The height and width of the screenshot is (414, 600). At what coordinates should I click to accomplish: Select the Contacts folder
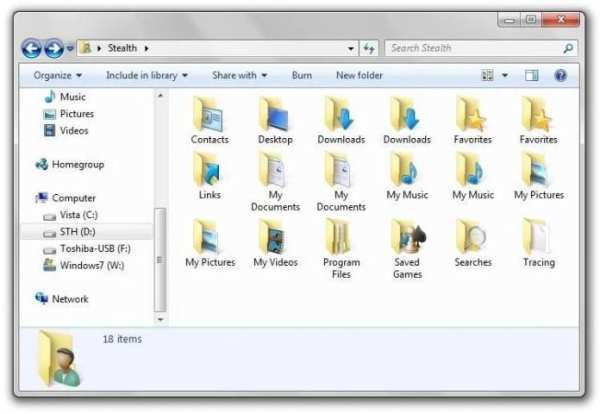pyautogui.click(x=210, y=121)
